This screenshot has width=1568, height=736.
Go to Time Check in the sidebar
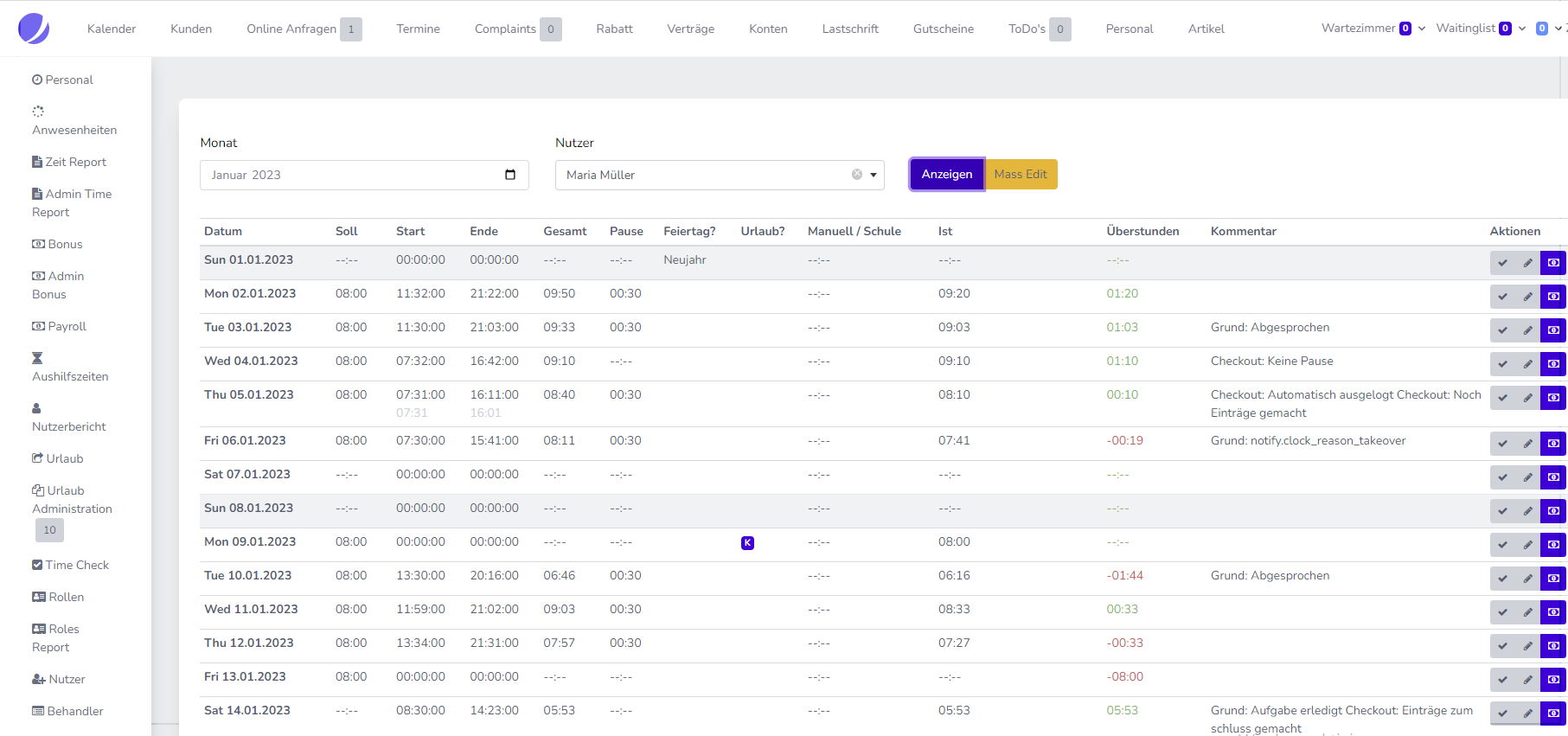click(70, 565)
